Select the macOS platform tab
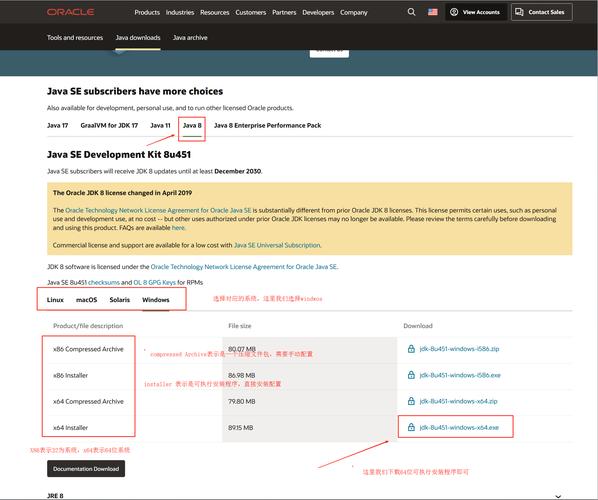This screenshot has width=598, height=500. pos(87,299)
